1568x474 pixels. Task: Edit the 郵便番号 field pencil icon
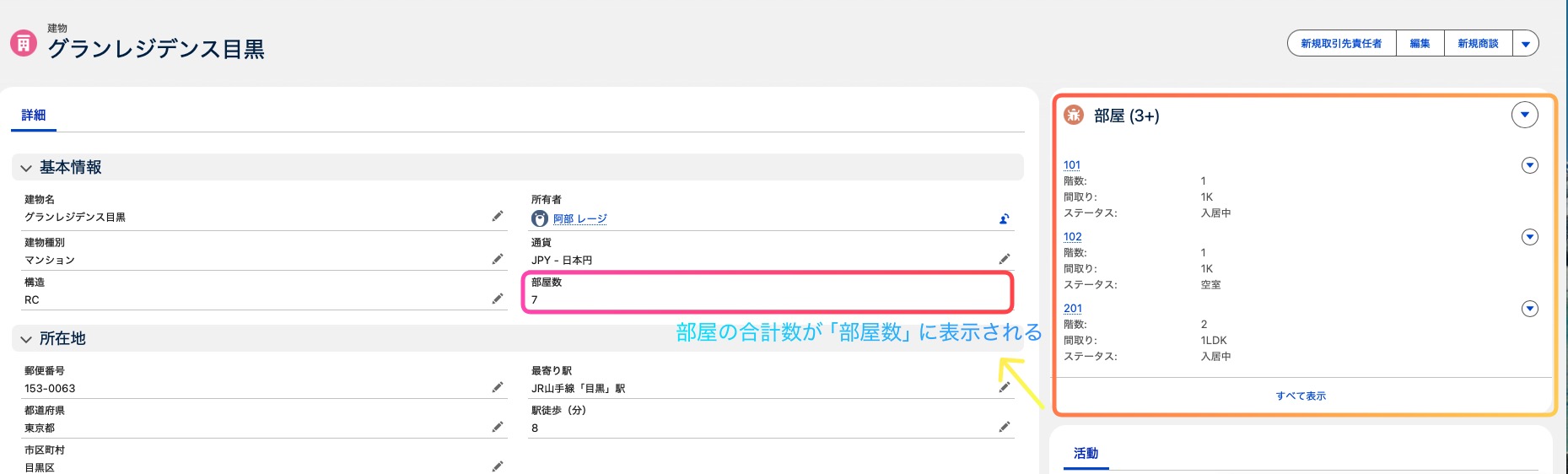coord(498,387)
